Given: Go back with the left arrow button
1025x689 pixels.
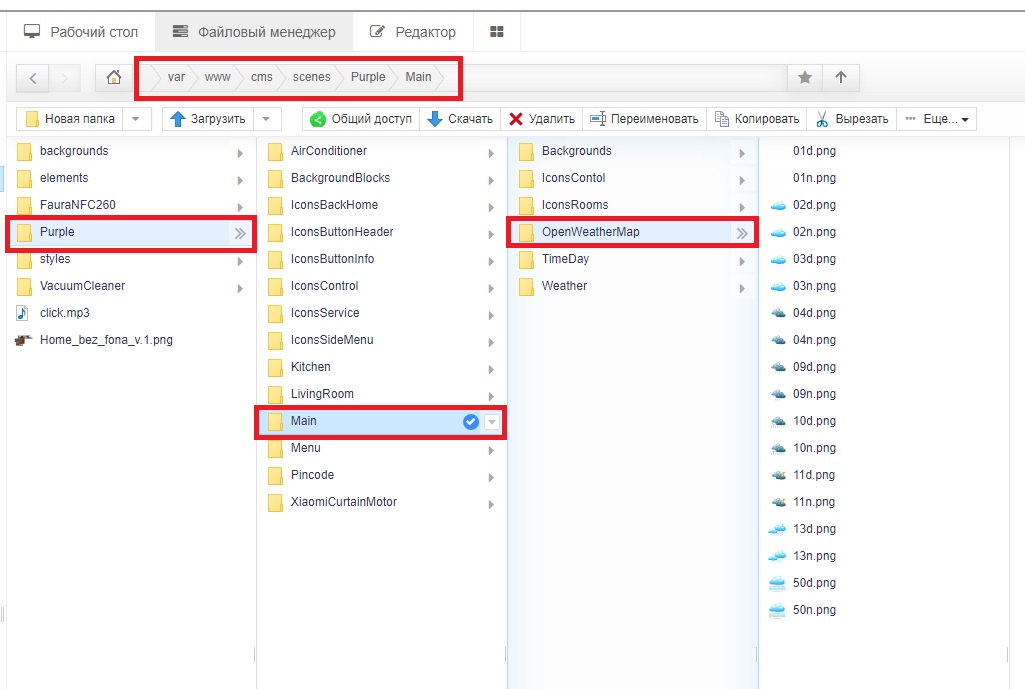Looking at the screenshot, I should pyautogui.click(x=33, y=78).
